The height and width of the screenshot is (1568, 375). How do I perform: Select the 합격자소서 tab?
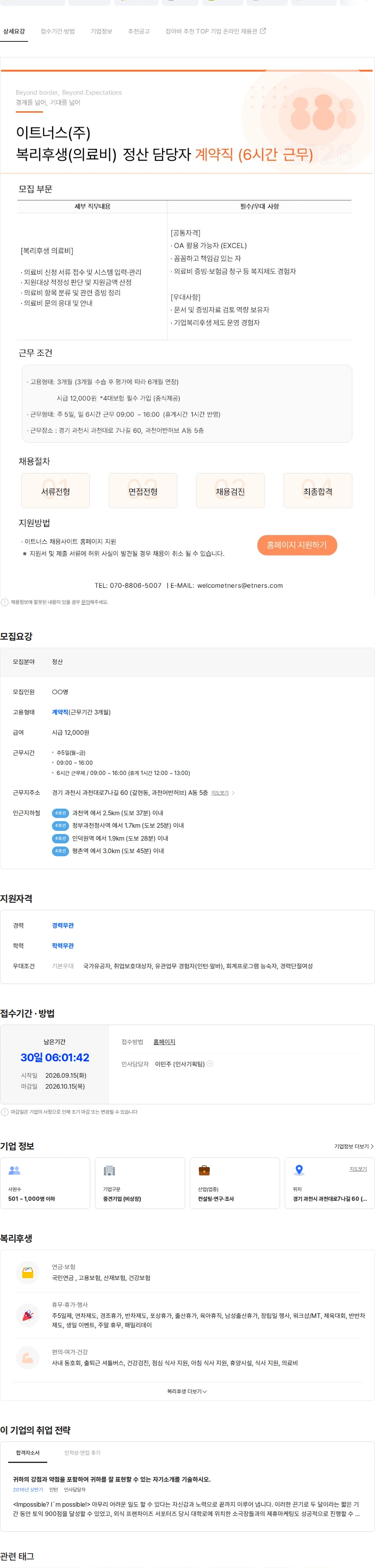coord(27,1453)
